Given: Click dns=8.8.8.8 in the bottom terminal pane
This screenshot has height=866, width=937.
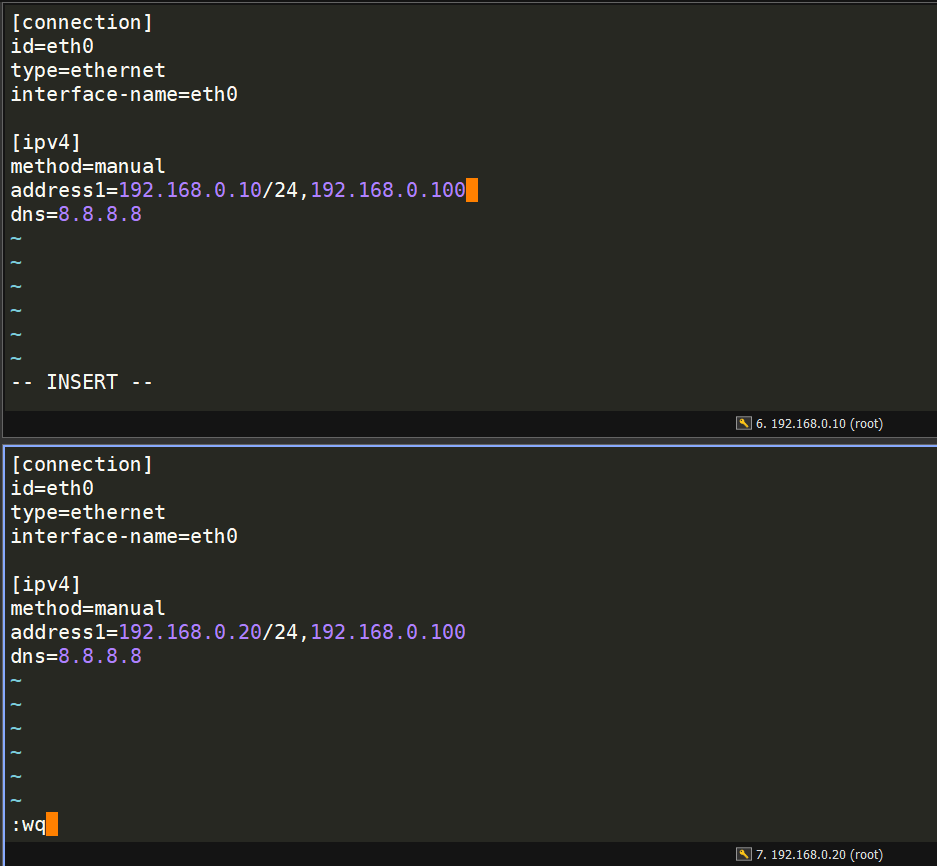Looking at the screenshot, I should (76, 656).
